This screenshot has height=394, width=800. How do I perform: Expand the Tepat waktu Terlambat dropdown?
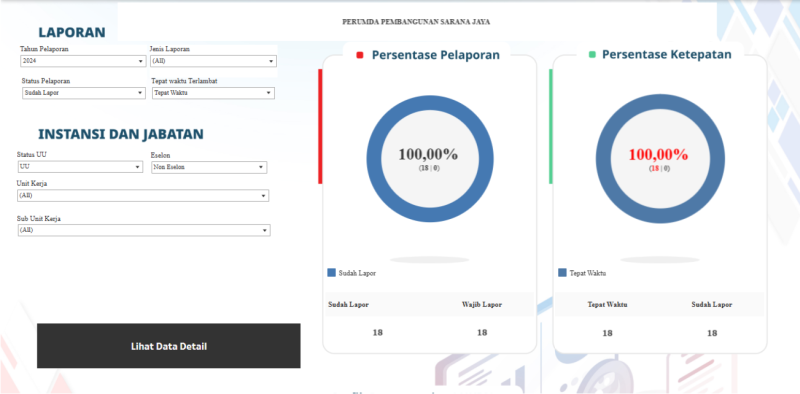213,93
